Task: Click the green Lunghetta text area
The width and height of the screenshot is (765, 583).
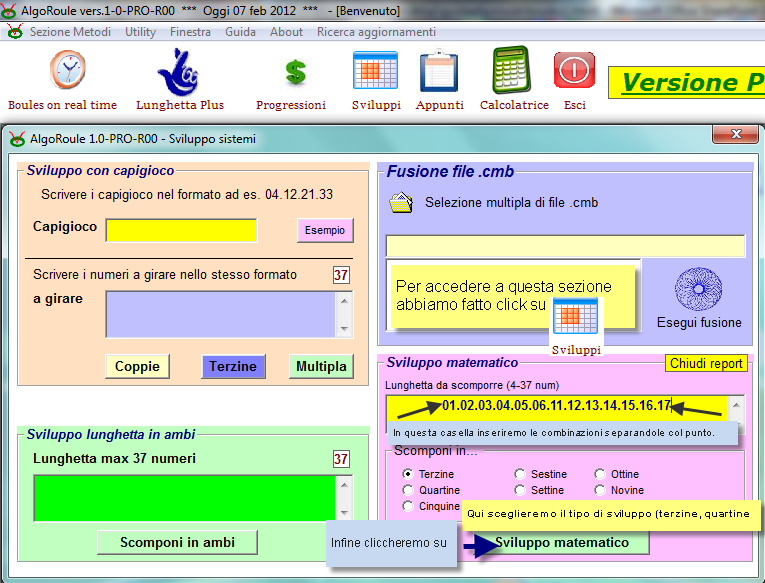Action: [184, 498]
